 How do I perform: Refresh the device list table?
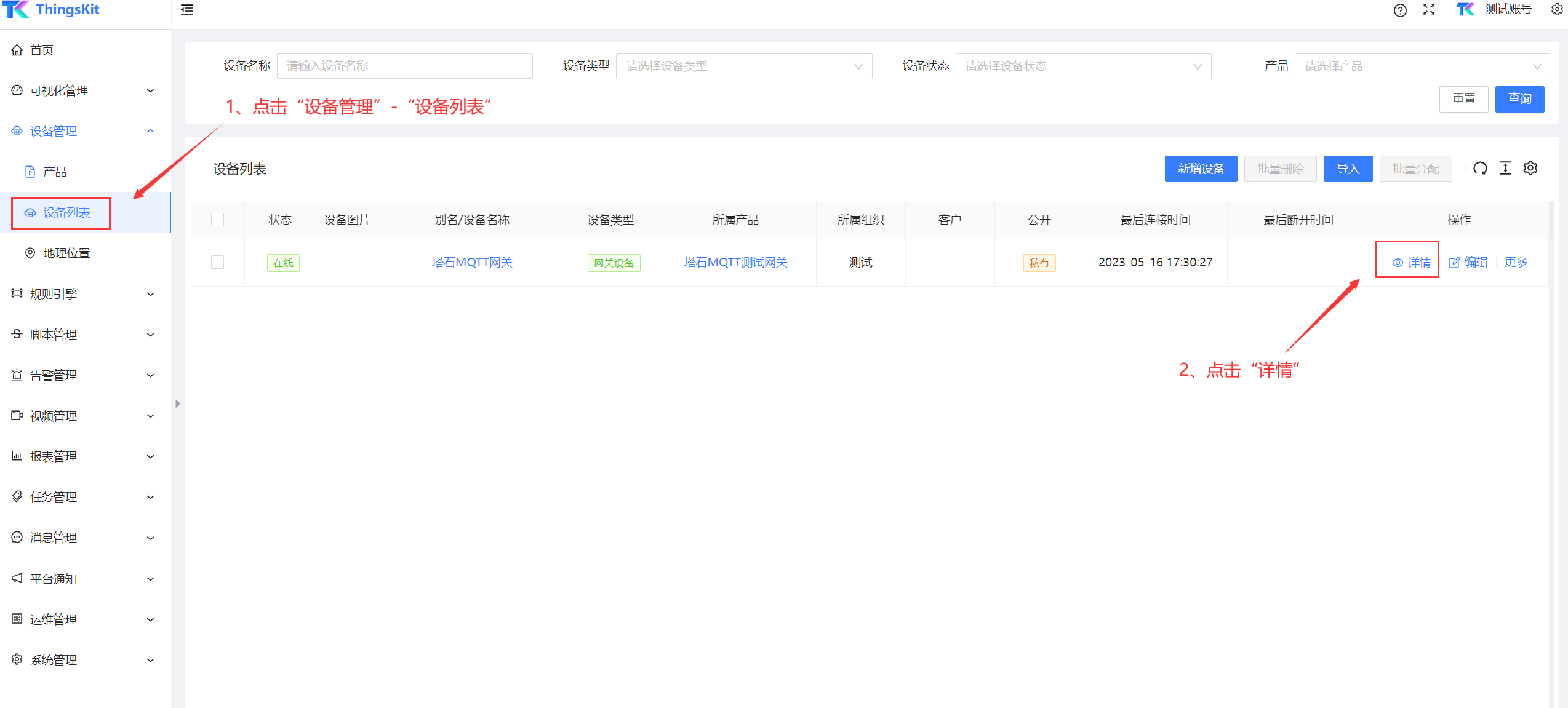[x=1480, y=169]
